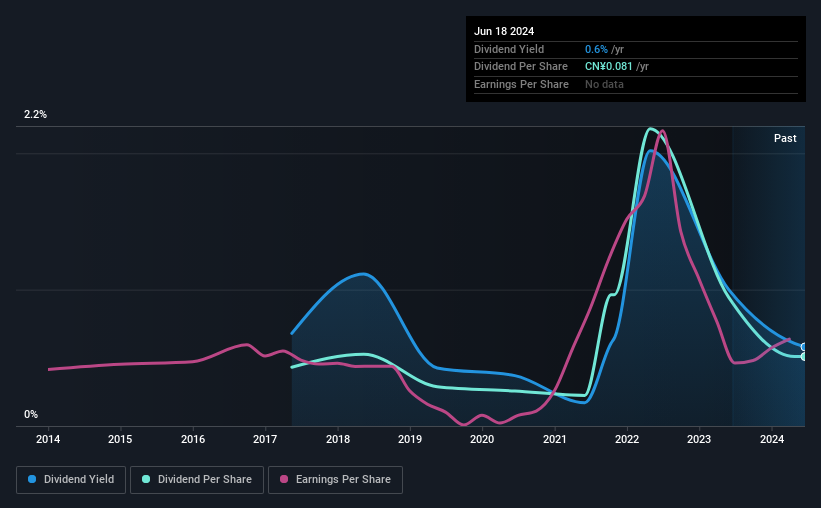Select the teal Dividend Per Share endpoint marker

tap(804, 357)
